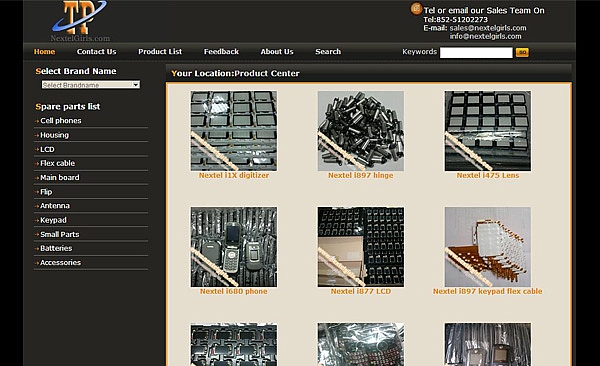Click the orange GO search button

522,52
